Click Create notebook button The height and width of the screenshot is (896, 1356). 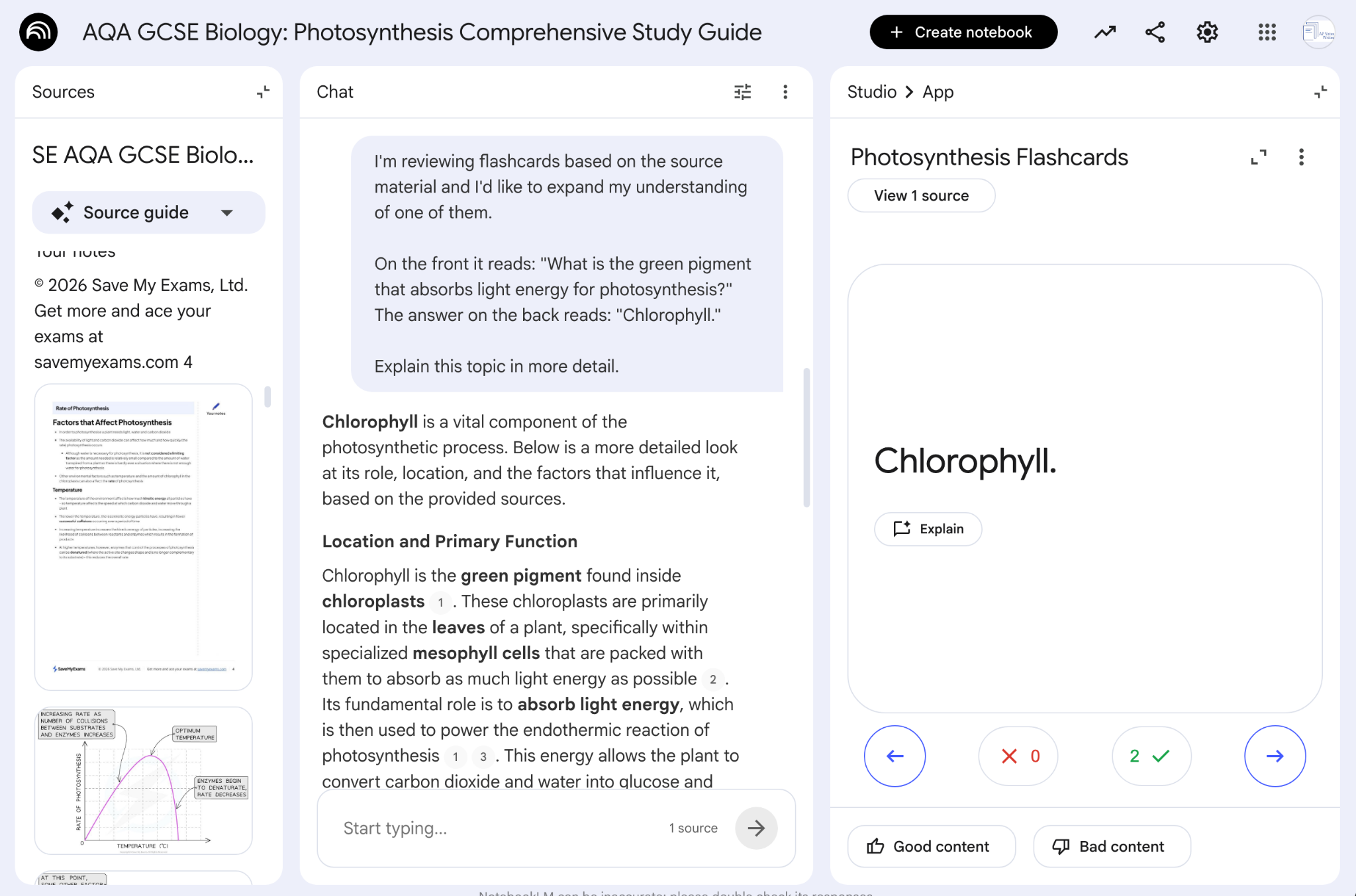pos(963,32)
